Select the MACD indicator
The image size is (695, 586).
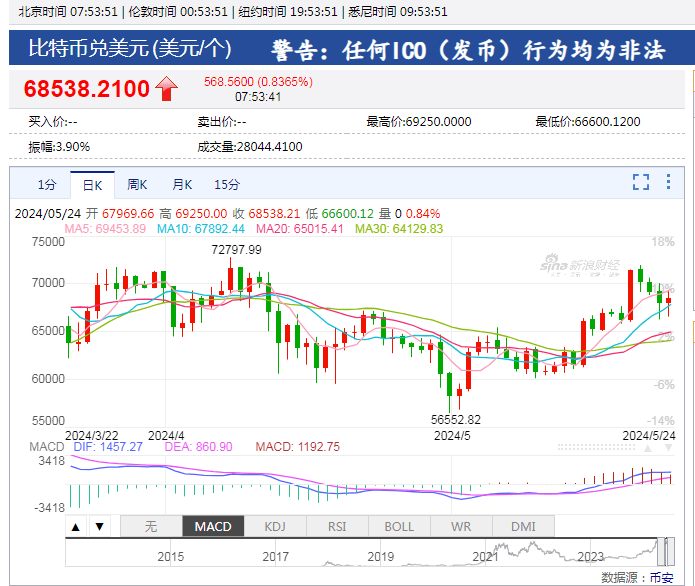(213, 526)
